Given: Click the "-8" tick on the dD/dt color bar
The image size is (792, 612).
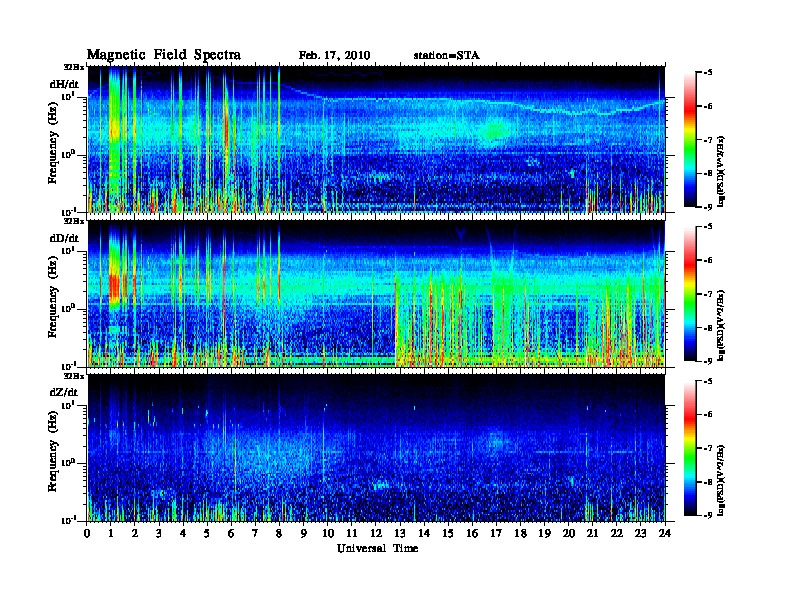Looking at the screenshot, I should click(x=707, y=327).
